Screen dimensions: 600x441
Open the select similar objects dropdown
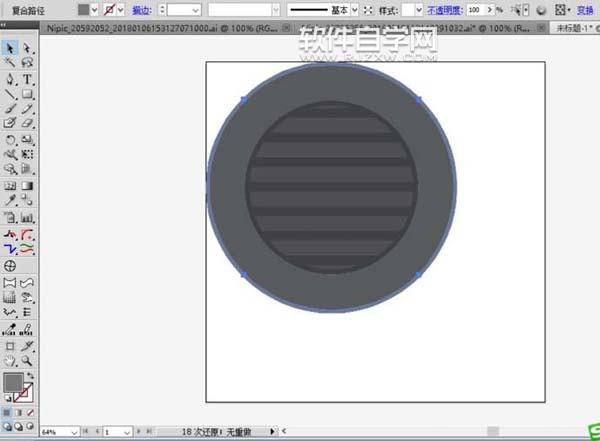click(526, 10)
